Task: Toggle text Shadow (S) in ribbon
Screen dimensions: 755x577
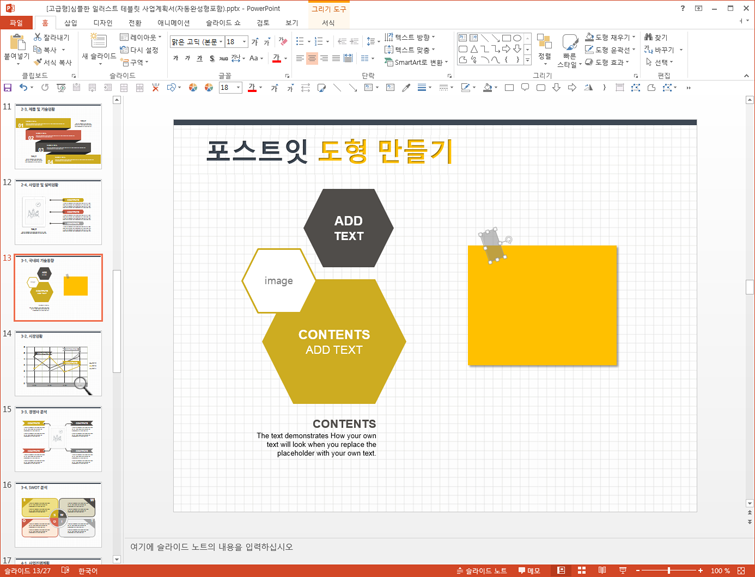Action: click(212, 58)
